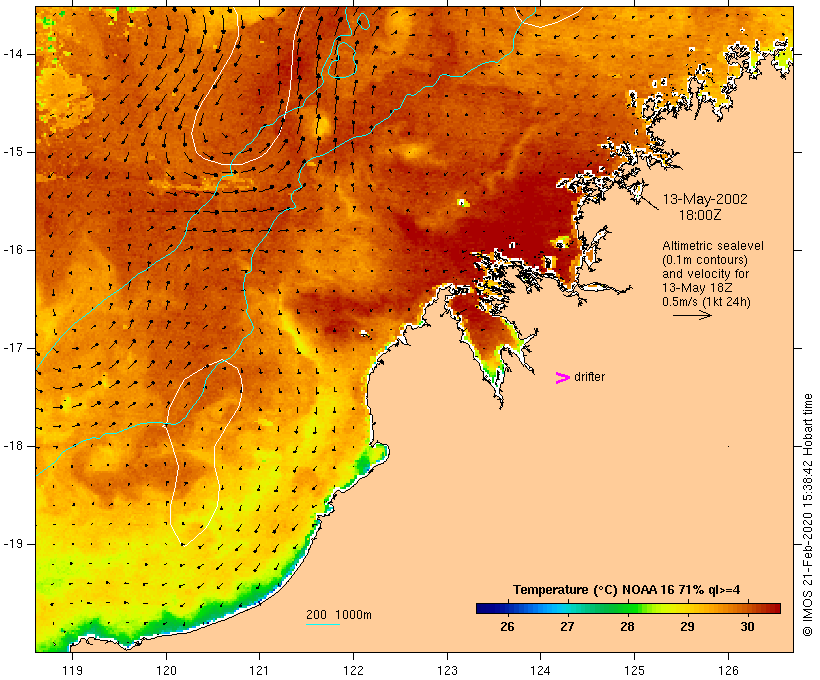Click the '-17' latitude axis label
The width and height of the screenshot is (820, 680).
tap(12, 348)
